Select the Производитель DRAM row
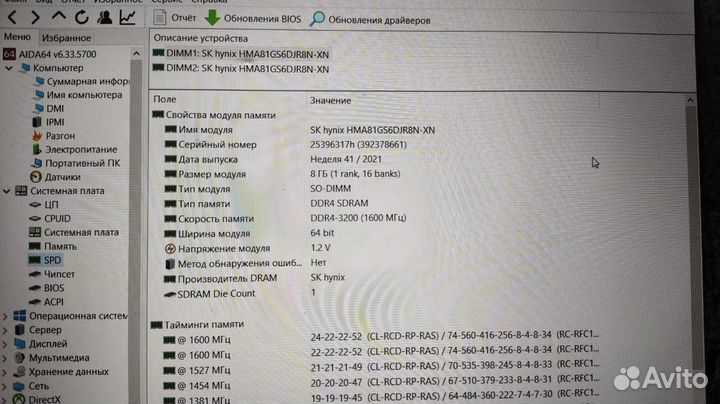 [255, 278]
